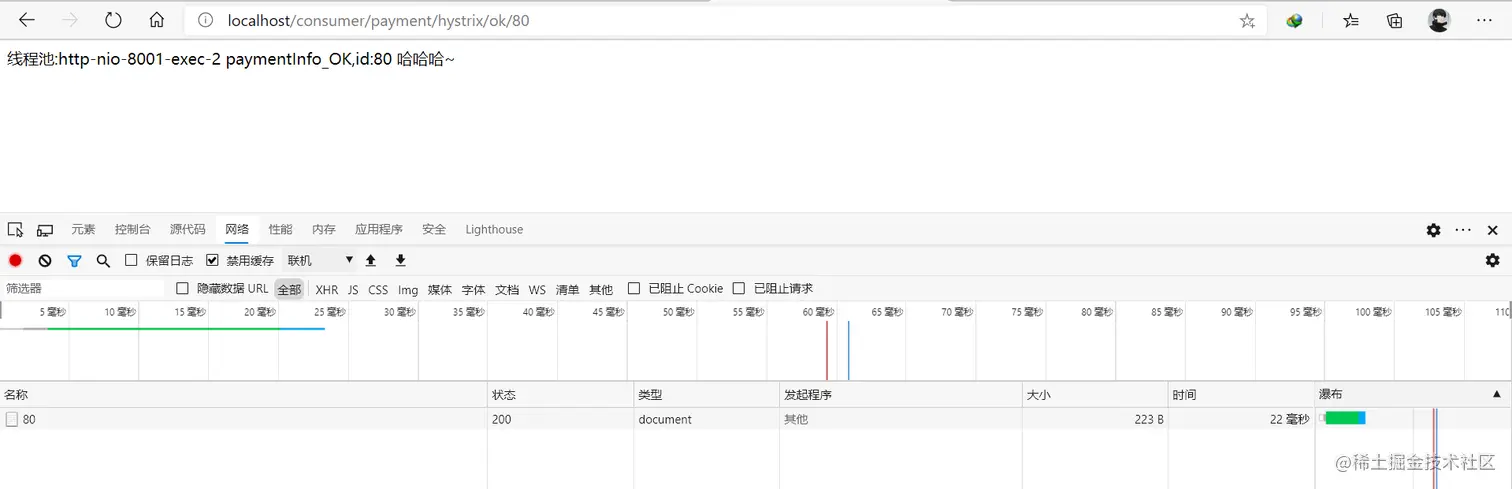The height and width of the screenshot is (489, 1512).
Task: Open the 安全 tab
Action: pos(434,230)
